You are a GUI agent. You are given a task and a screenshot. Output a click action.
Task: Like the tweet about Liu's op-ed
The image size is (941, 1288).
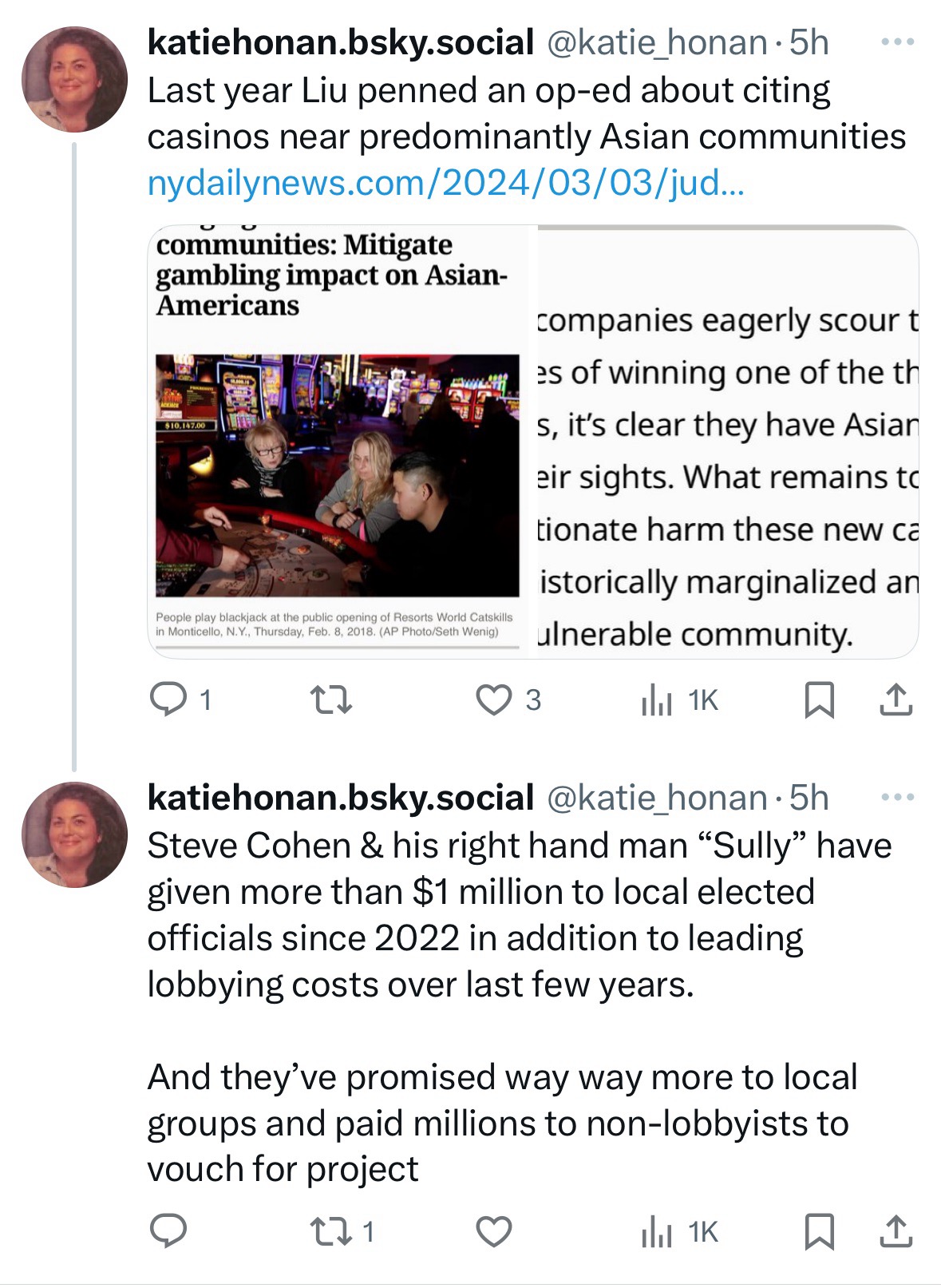coord(494,700)
